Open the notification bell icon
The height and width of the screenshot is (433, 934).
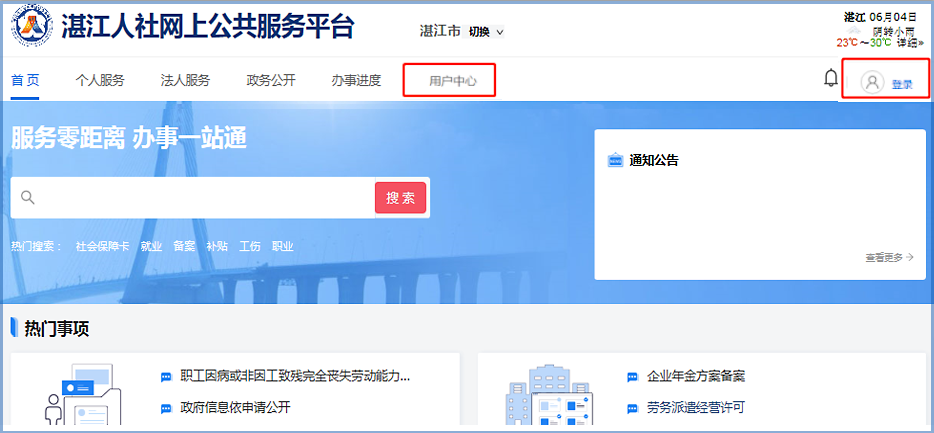[830, 79]
